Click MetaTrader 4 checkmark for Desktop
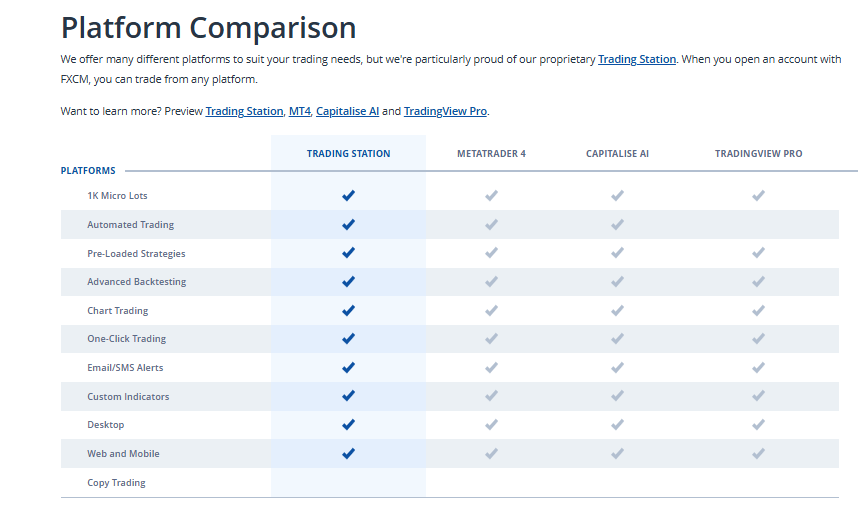This screenshot has width=858, height=513. point(491,424)
